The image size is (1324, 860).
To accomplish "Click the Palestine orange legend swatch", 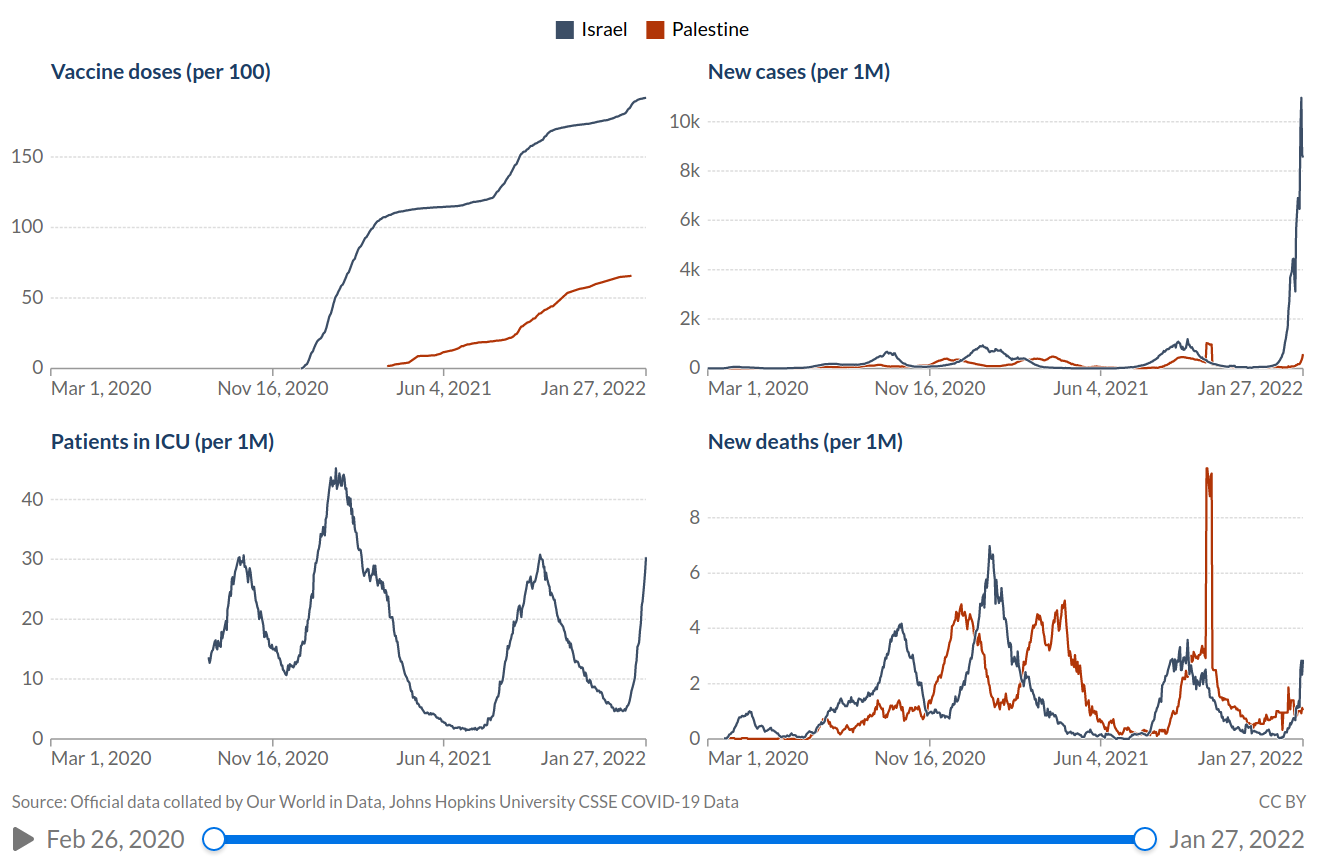I will click(x=655, y=30).
